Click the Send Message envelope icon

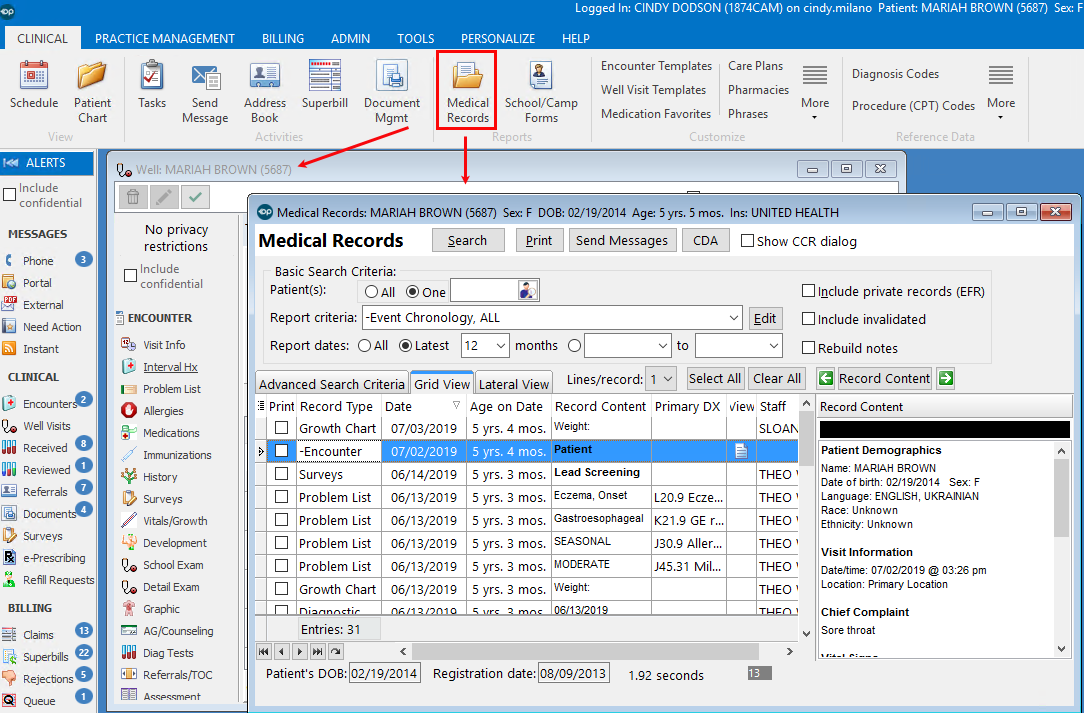click(x=205, y=75)
